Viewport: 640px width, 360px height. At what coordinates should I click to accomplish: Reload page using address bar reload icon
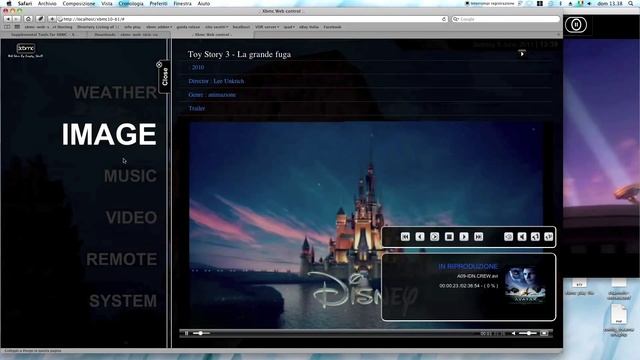click(444, 19)
